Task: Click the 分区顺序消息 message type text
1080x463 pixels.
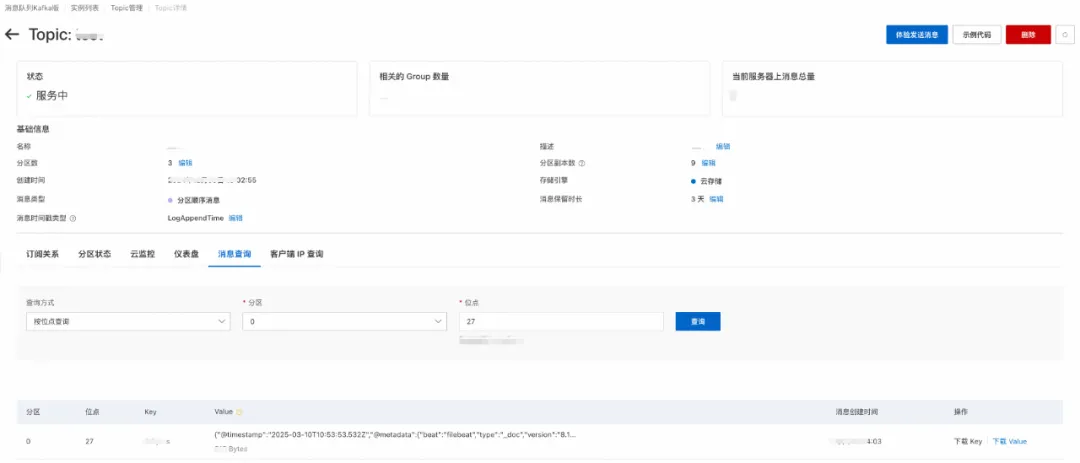Action: click(x=198, y=200)
